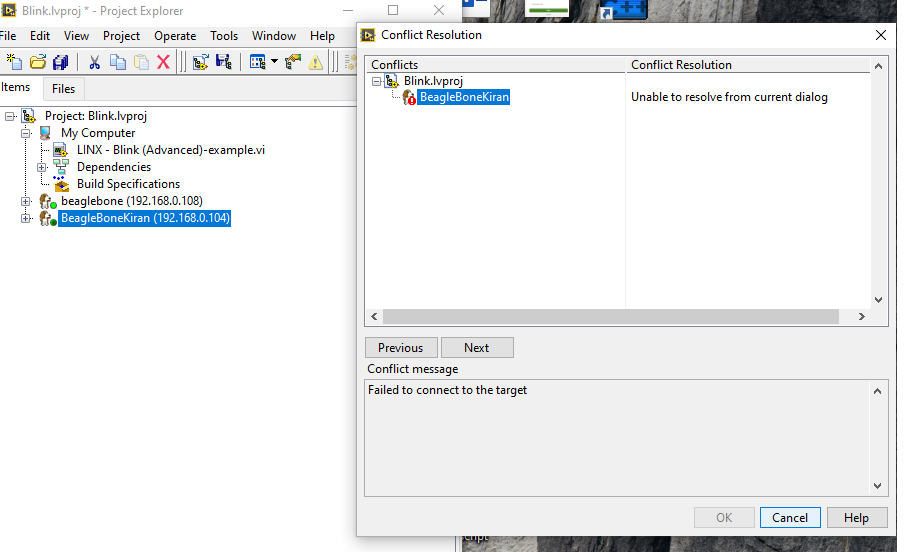Click Blink.lvproj label in Conflicts list

[433, 81]
